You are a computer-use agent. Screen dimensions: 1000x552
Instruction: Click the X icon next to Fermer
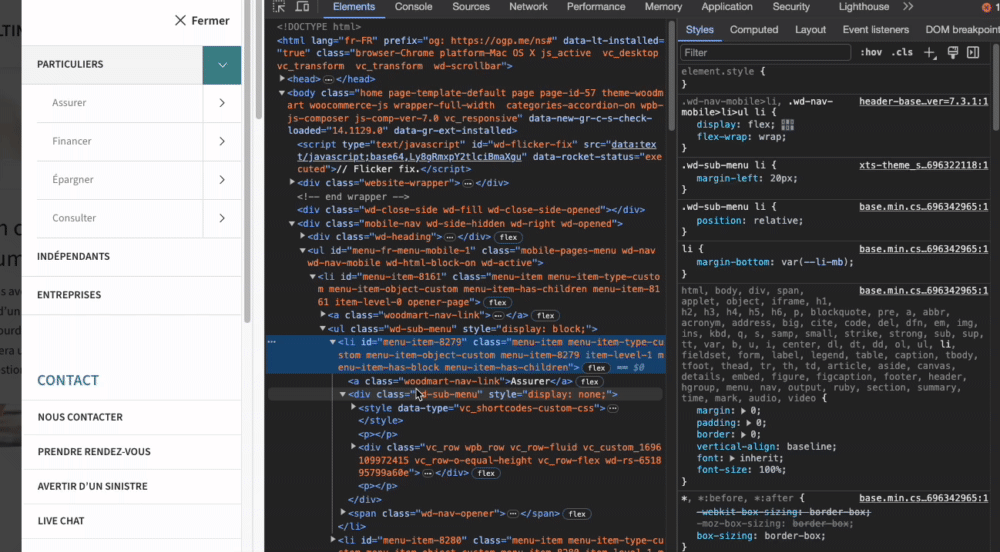[x=180, y=20]
